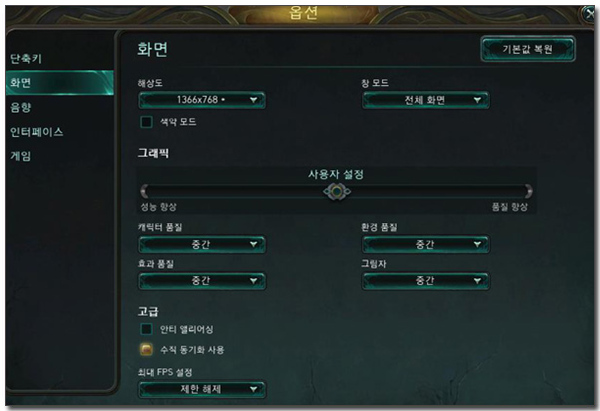Click the right arrow end of graphics slider
The image size is (600, 411).
tap(528, 191)
